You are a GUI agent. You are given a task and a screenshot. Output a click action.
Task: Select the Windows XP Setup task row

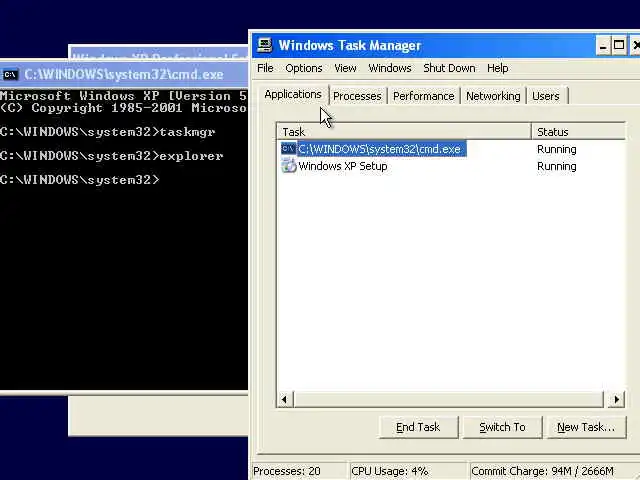(451, 166)
